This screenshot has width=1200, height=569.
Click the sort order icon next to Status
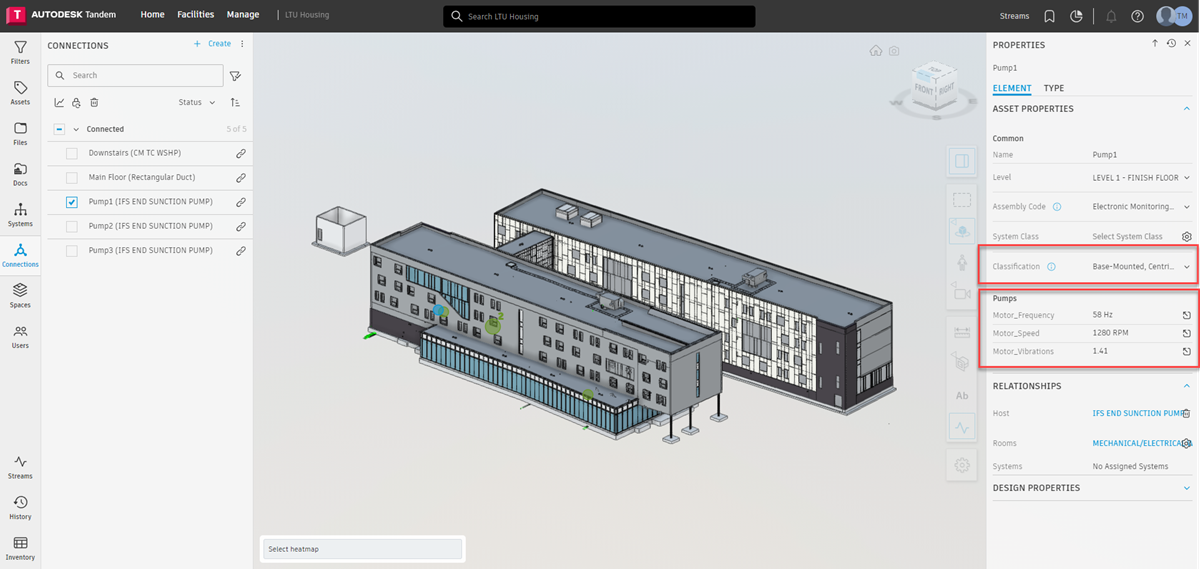click(x=235, y=102)
